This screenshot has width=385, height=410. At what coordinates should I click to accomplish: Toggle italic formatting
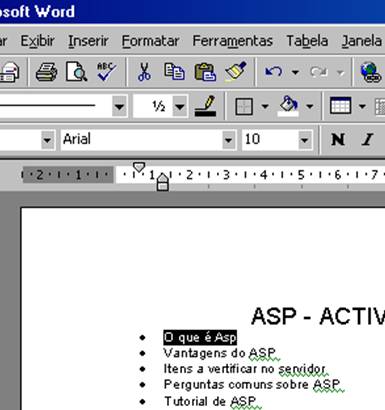pos(367,139)
